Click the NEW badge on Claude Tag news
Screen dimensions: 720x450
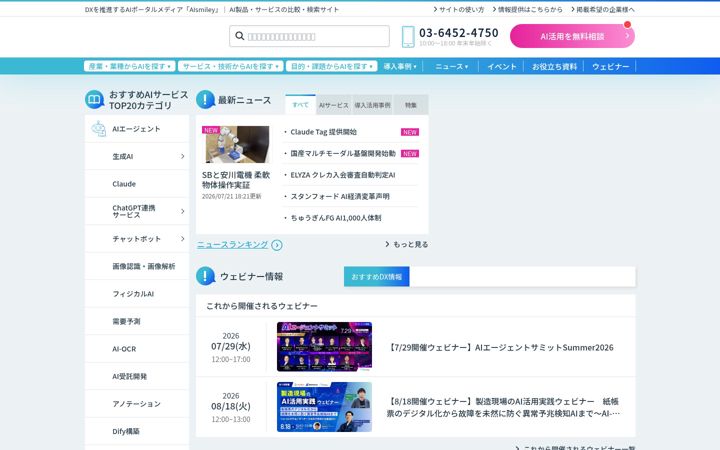[x=410, y=132]
